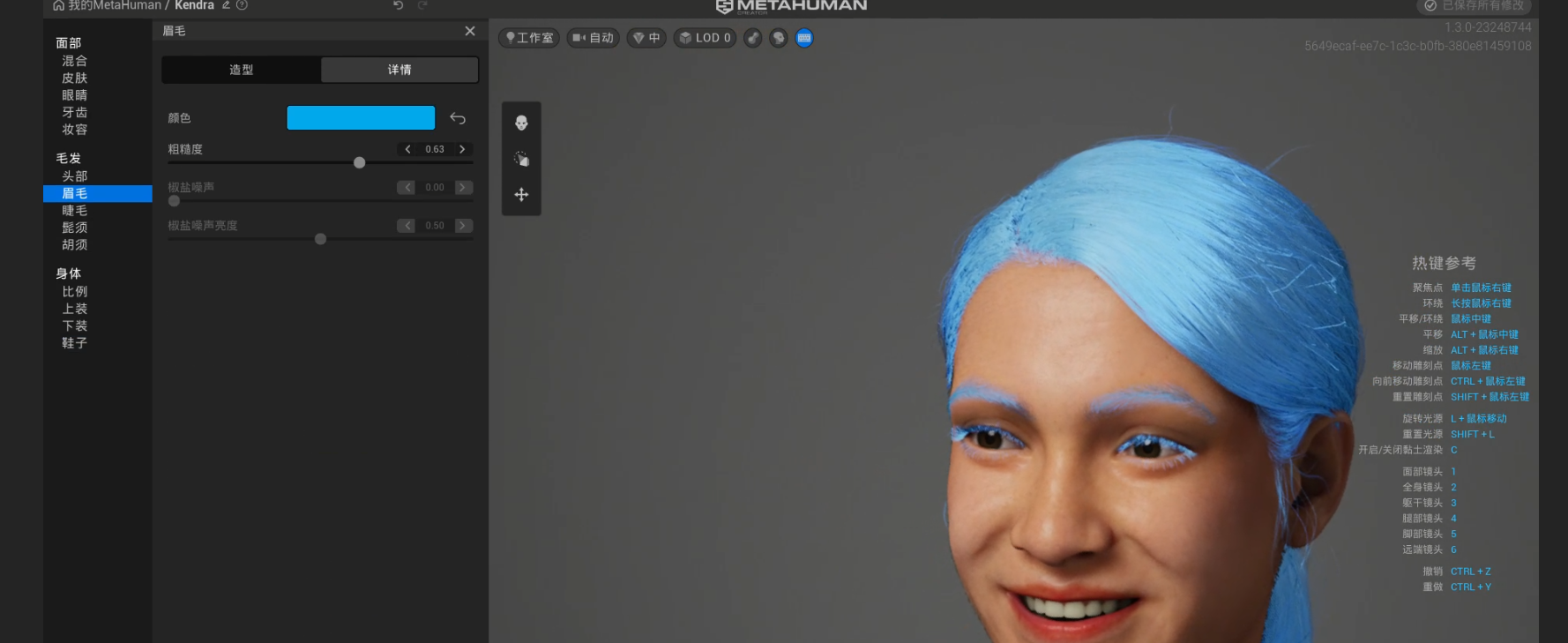Reset eyebrow color with the return arrow
The image size is (1568, 643).
458,118
